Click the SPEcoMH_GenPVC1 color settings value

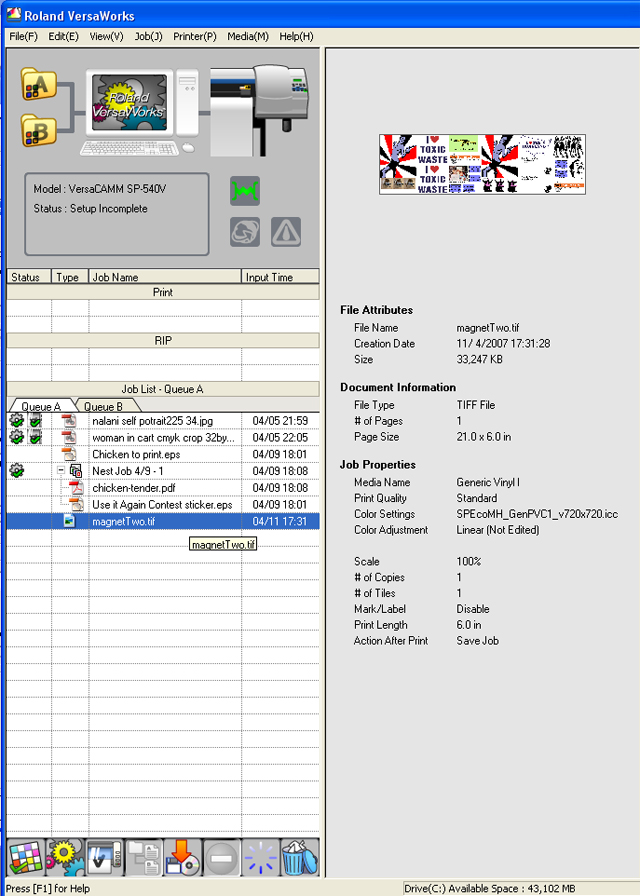tap(537, 514)
